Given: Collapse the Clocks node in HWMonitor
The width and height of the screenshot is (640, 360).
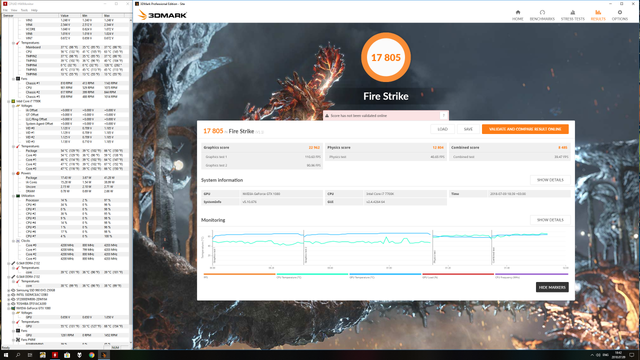Looking at the screenshot, I should click(x=13, y=241).
